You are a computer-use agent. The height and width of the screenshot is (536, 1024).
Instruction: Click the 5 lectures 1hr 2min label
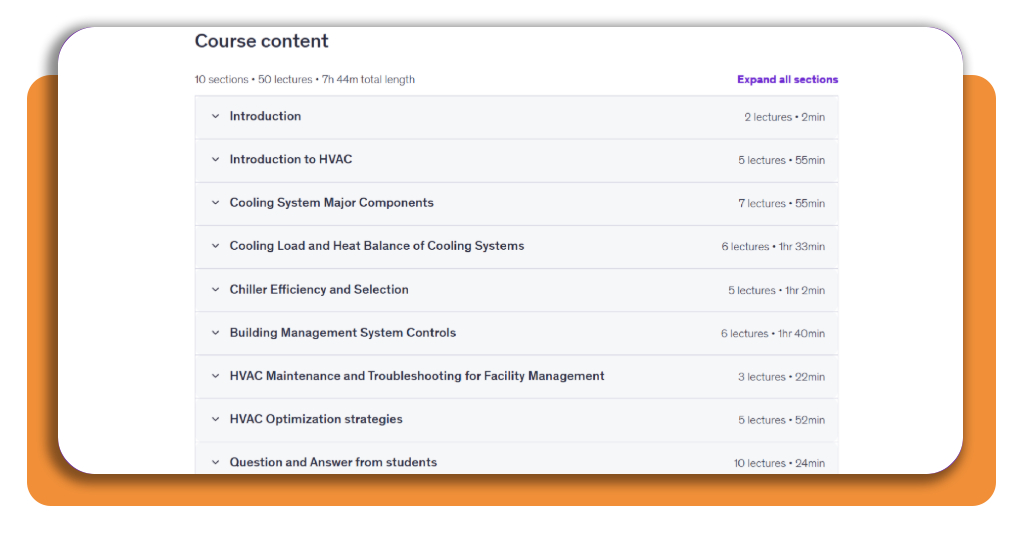click(x=776, y=291)
